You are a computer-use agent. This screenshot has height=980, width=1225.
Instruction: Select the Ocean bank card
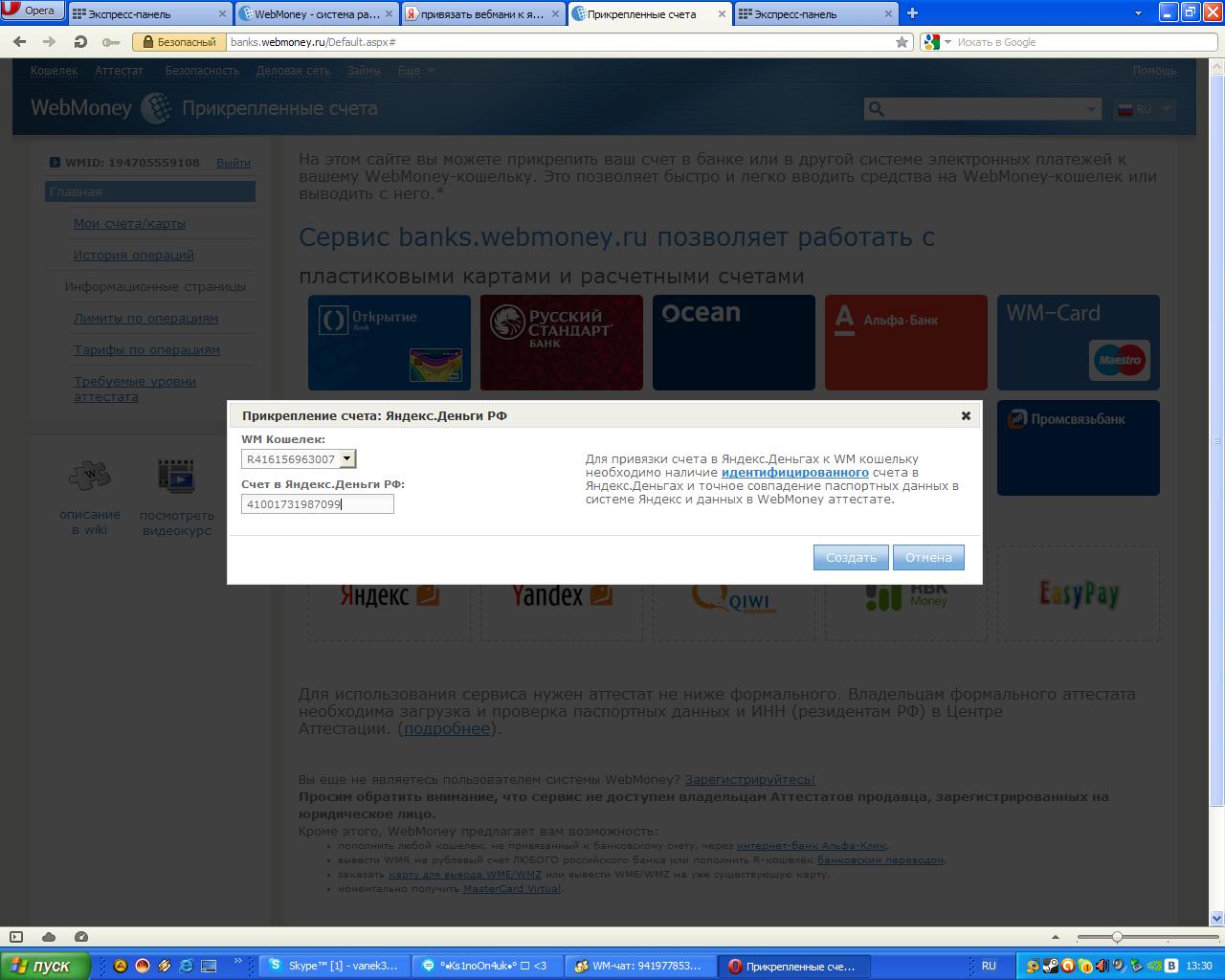click(x=734, y=343)
